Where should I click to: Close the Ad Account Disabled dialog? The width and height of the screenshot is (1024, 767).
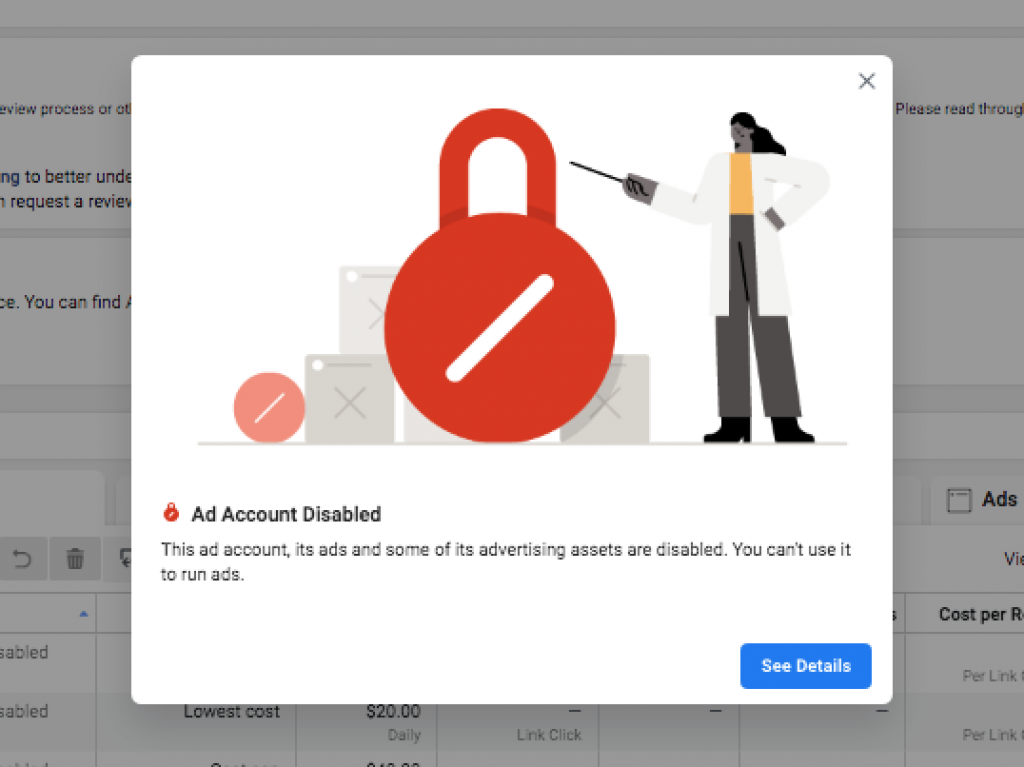tap(867, 81)
